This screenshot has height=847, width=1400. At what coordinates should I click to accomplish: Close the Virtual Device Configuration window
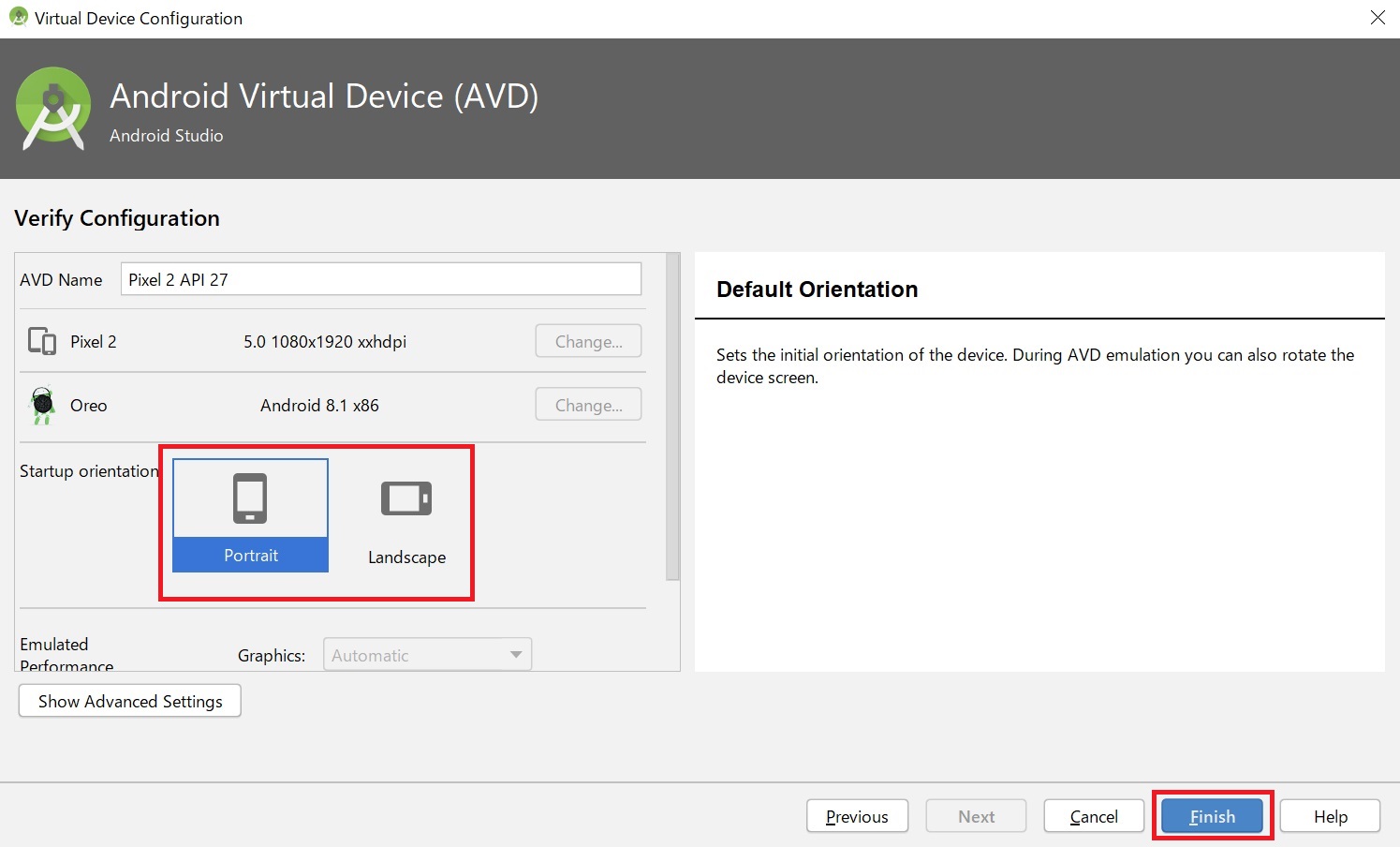coord(1378,18)
